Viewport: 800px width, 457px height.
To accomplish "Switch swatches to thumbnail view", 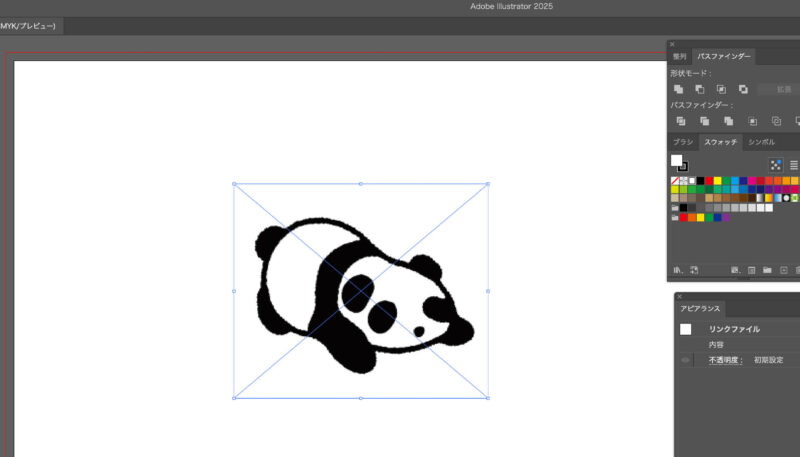I will 775,164.
